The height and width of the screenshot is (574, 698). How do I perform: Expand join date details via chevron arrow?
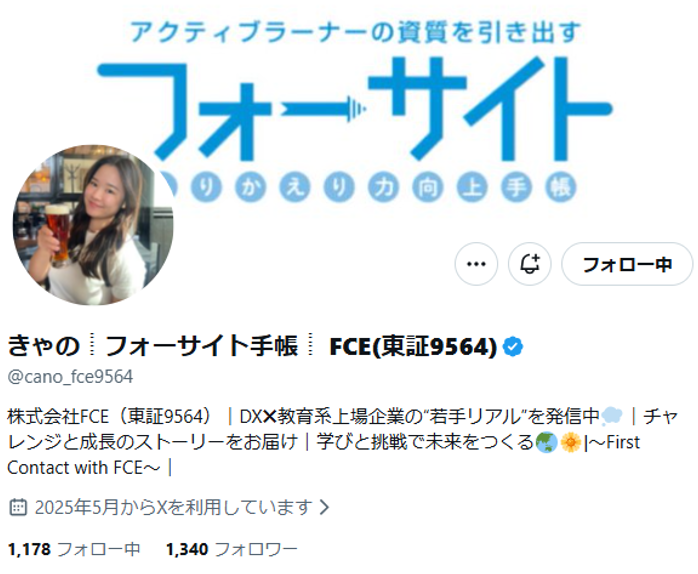pyautogui.click(x=325, y=507)
